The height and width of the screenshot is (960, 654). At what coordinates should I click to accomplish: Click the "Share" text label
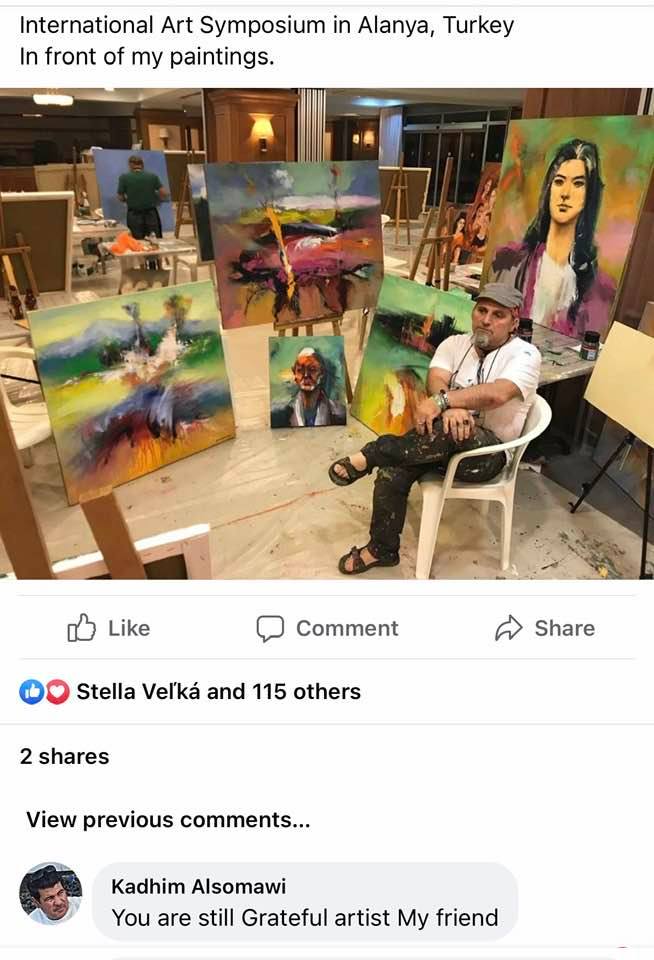pos(565,628)
